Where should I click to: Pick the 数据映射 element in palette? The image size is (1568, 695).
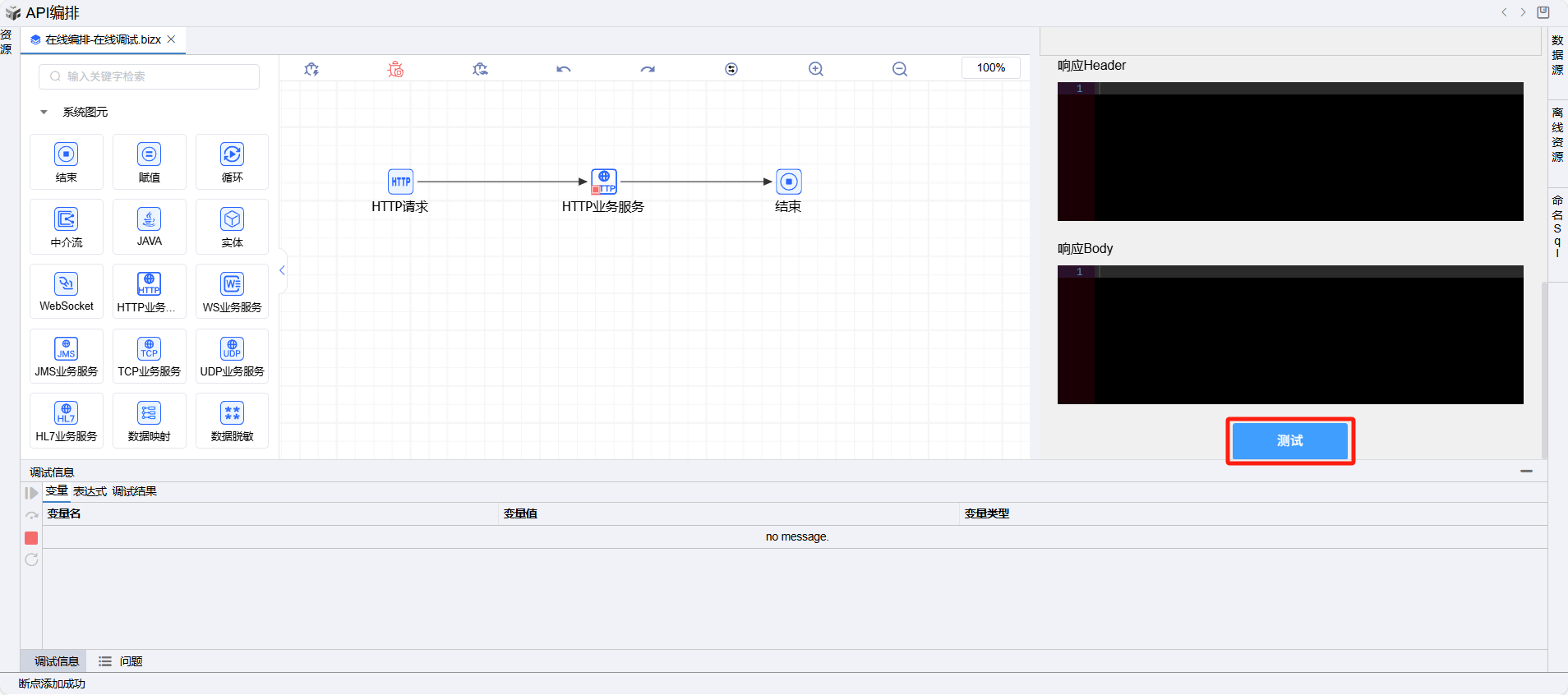coord(150,421)
